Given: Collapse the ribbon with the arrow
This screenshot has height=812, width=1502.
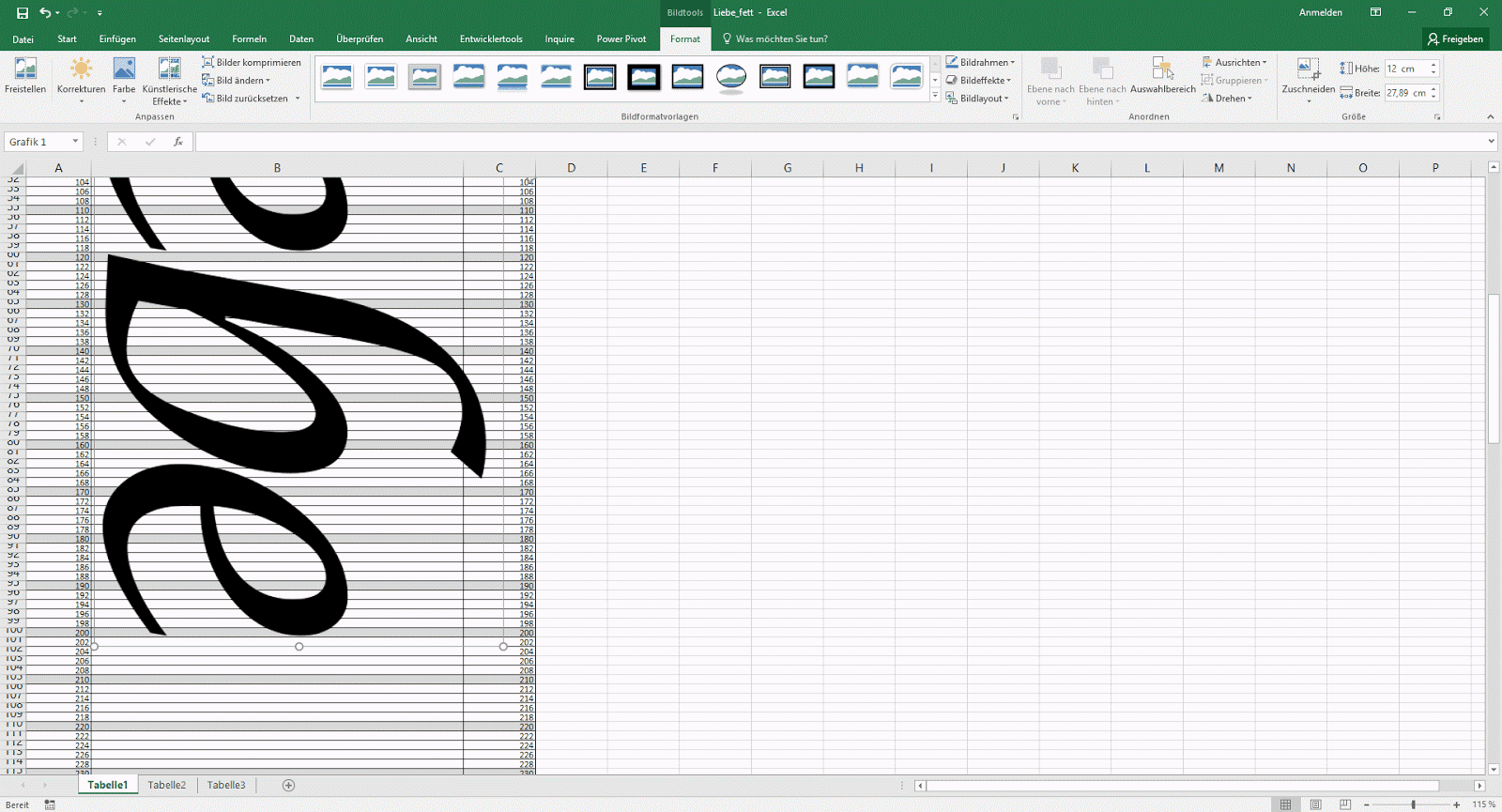Looking at the screenshot, I should (1490, 117).
